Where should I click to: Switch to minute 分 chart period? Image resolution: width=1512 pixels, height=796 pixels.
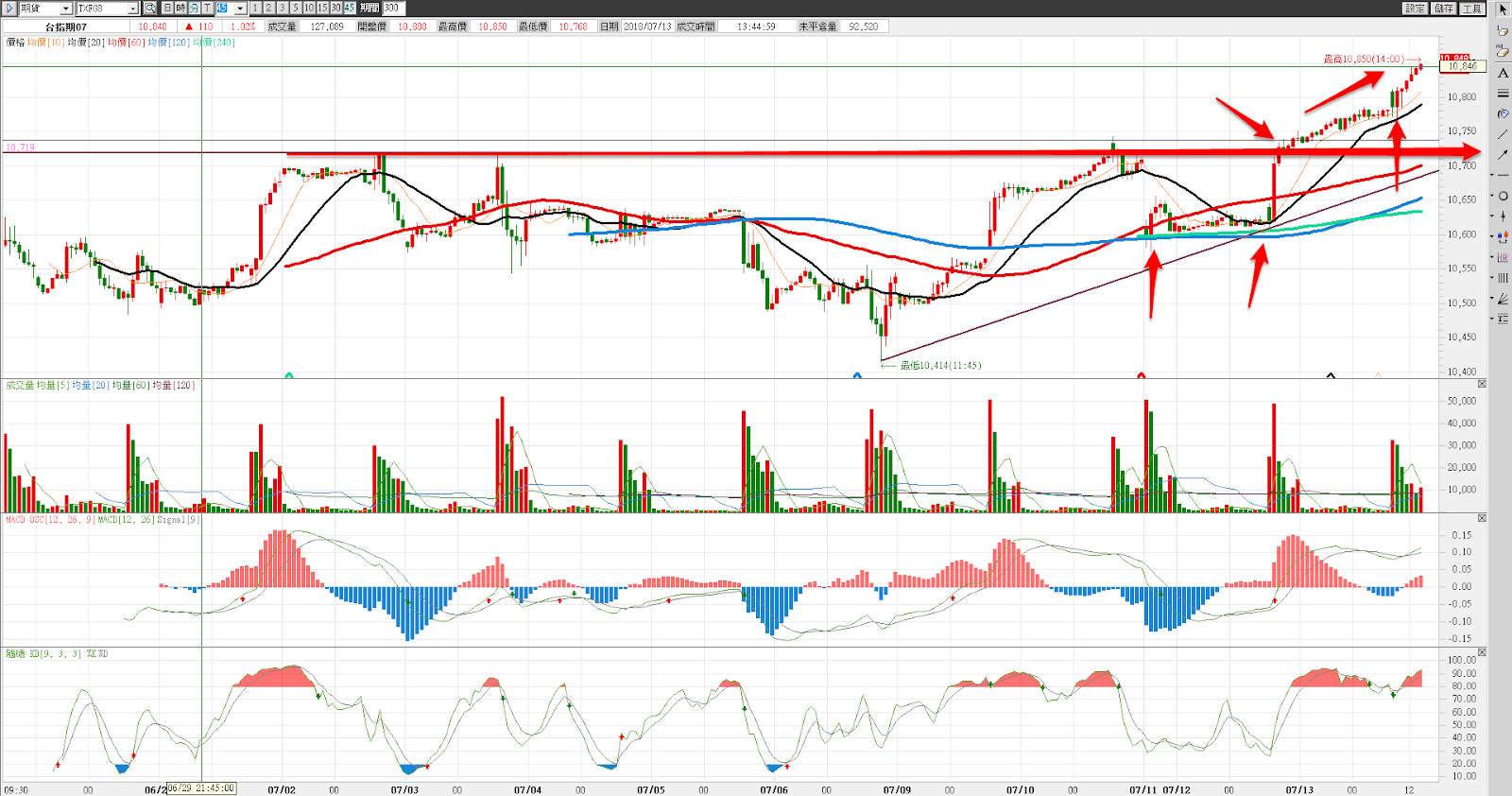194,9
